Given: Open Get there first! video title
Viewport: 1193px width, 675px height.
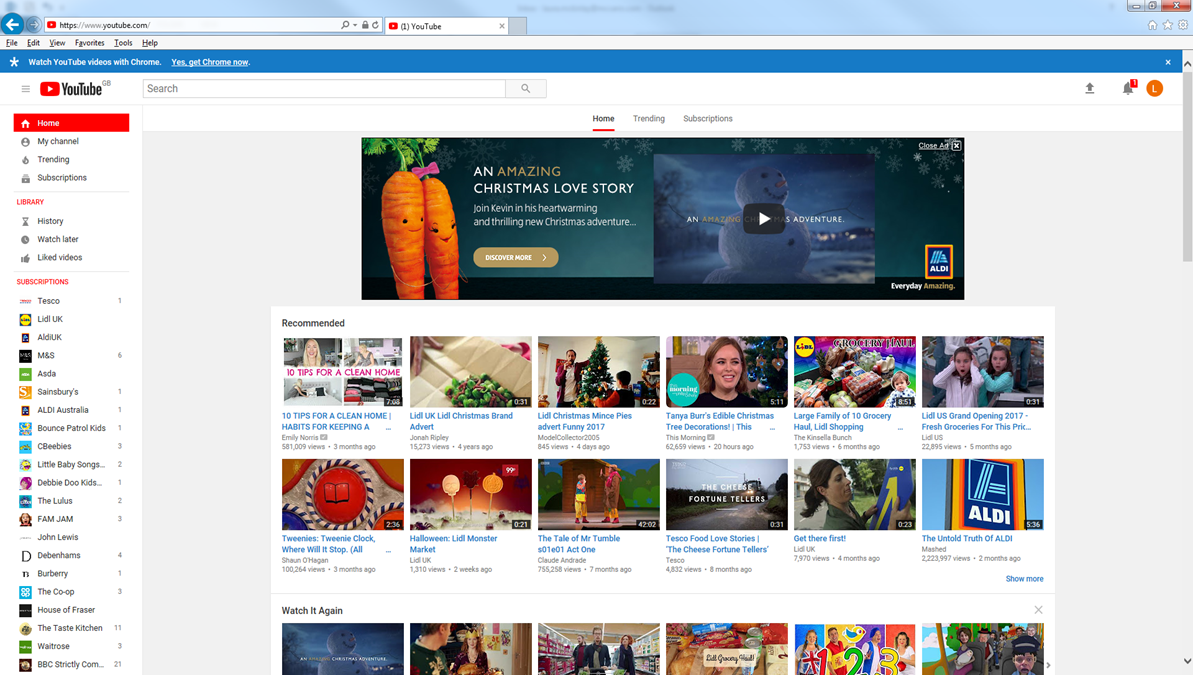Looking at the screenshot, I should tap(819, 539).
